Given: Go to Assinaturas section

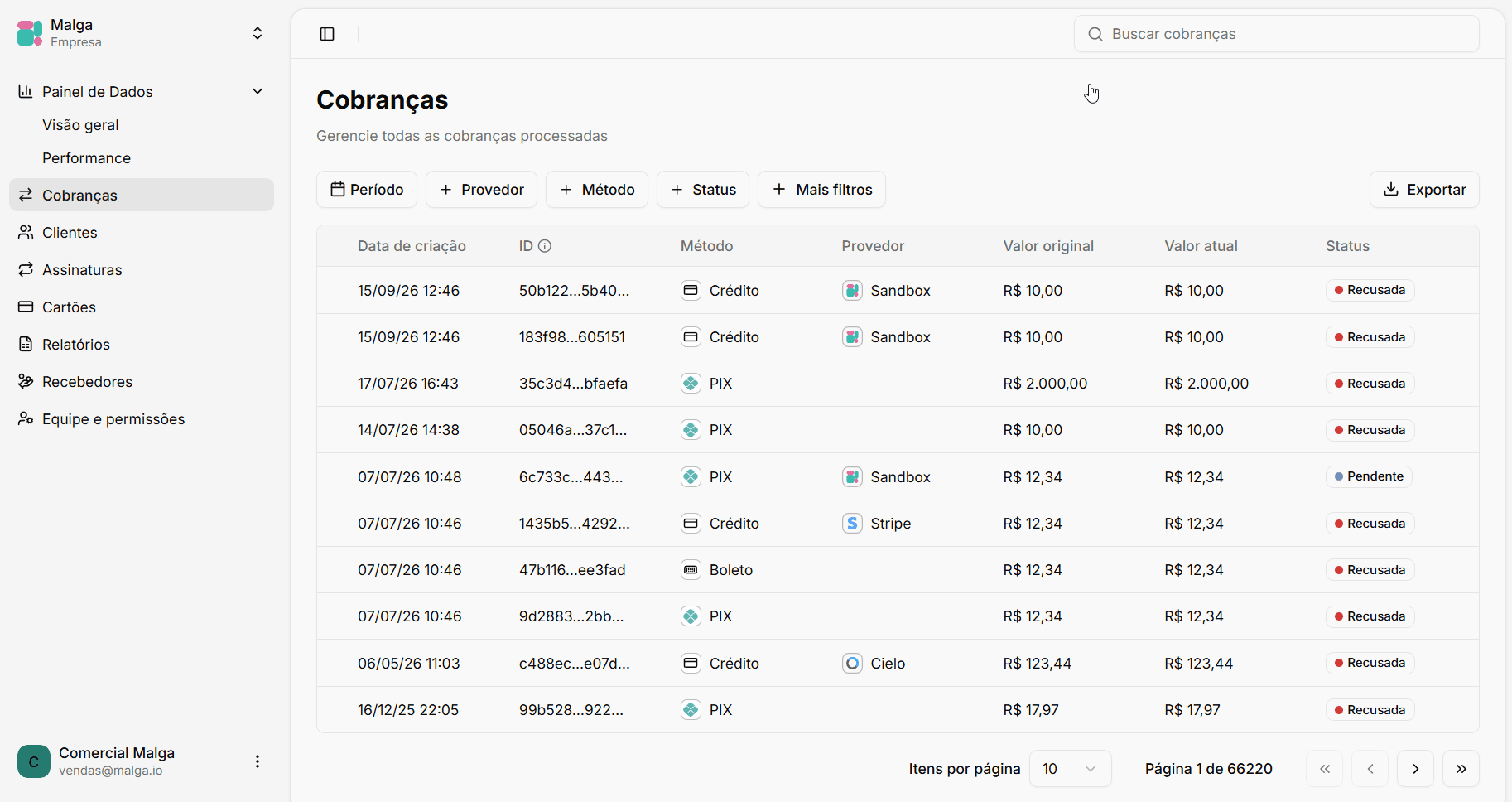Looking at the screenshot, I should (x=82, y=270).
